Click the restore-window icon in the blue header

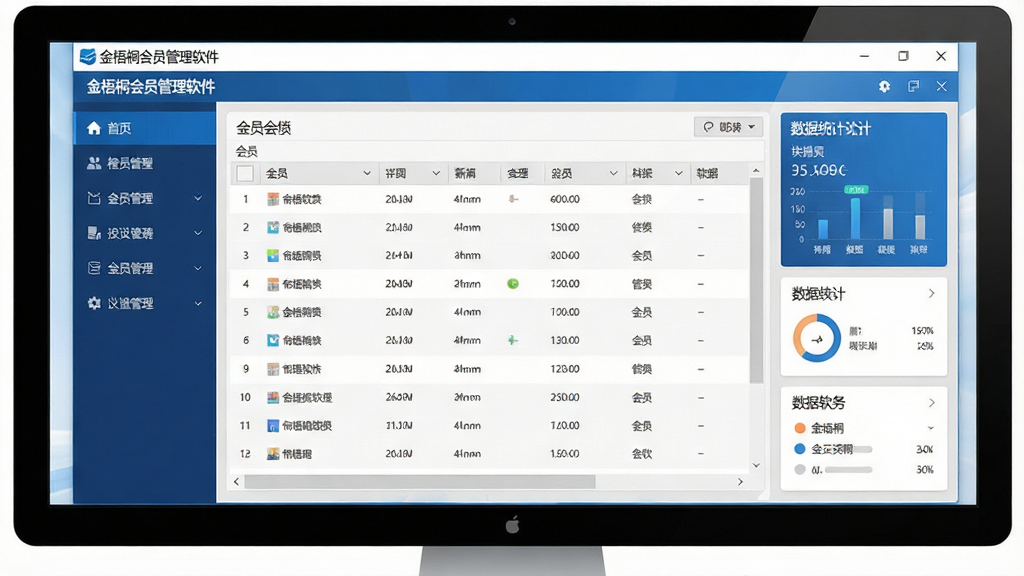[x=914, y=86]
